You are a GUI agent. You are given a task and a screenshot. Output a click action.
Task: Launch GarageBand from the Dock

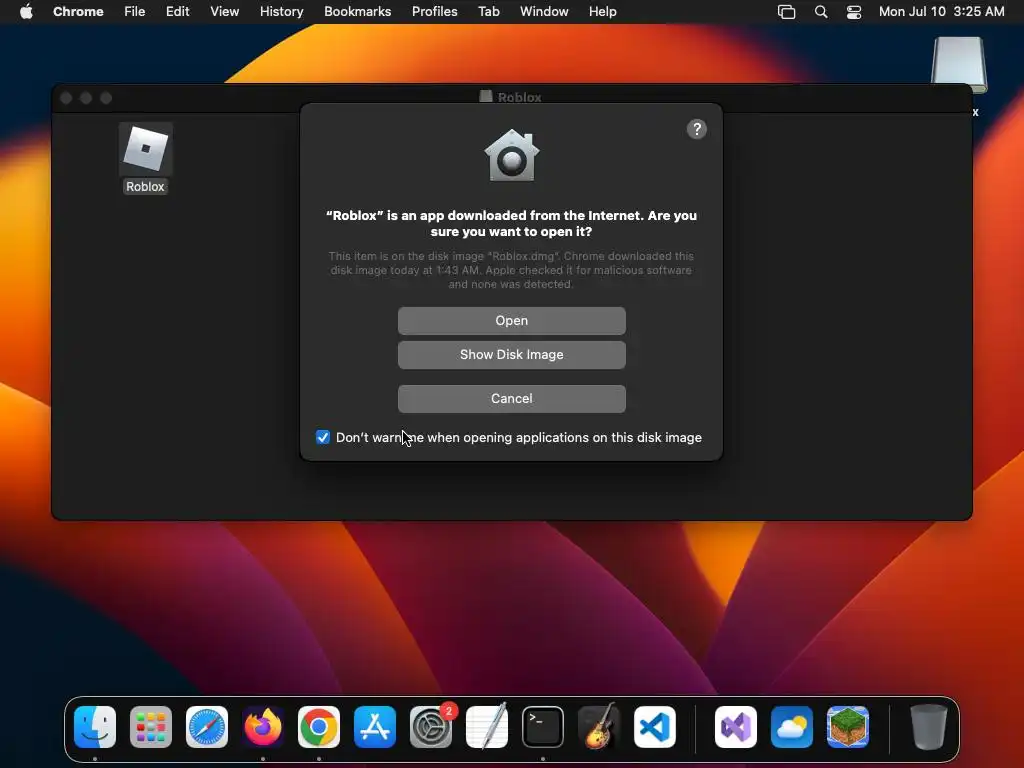point(599,727)
